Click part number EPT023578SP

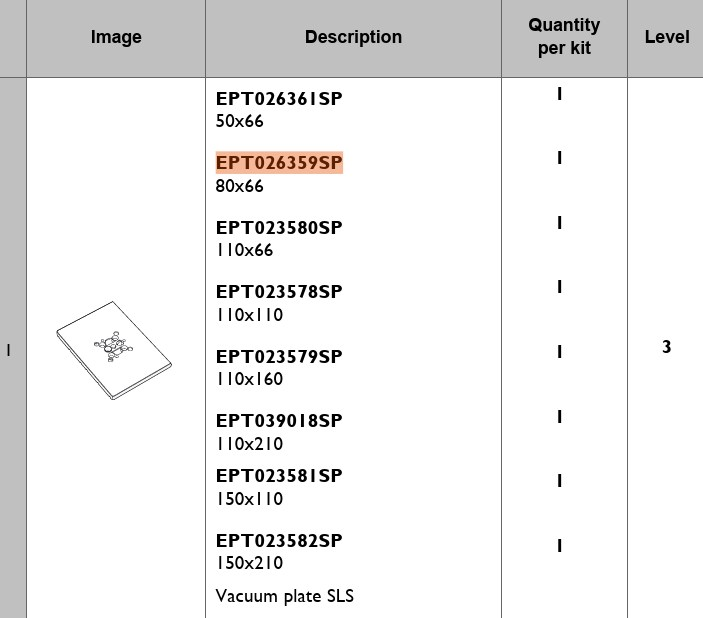coord(279,292)
